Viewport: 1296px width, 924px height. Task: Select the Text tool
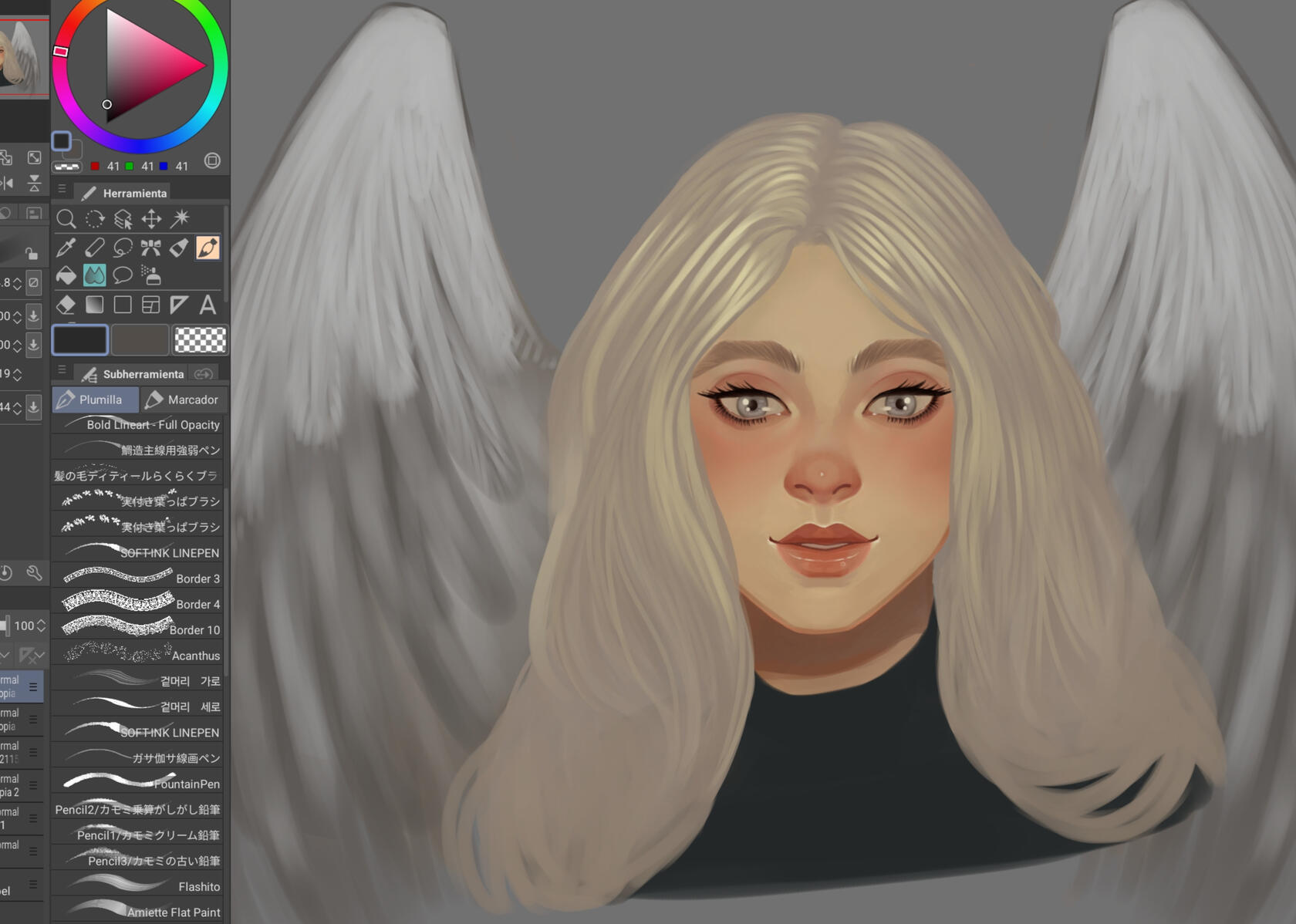(208, 305)
